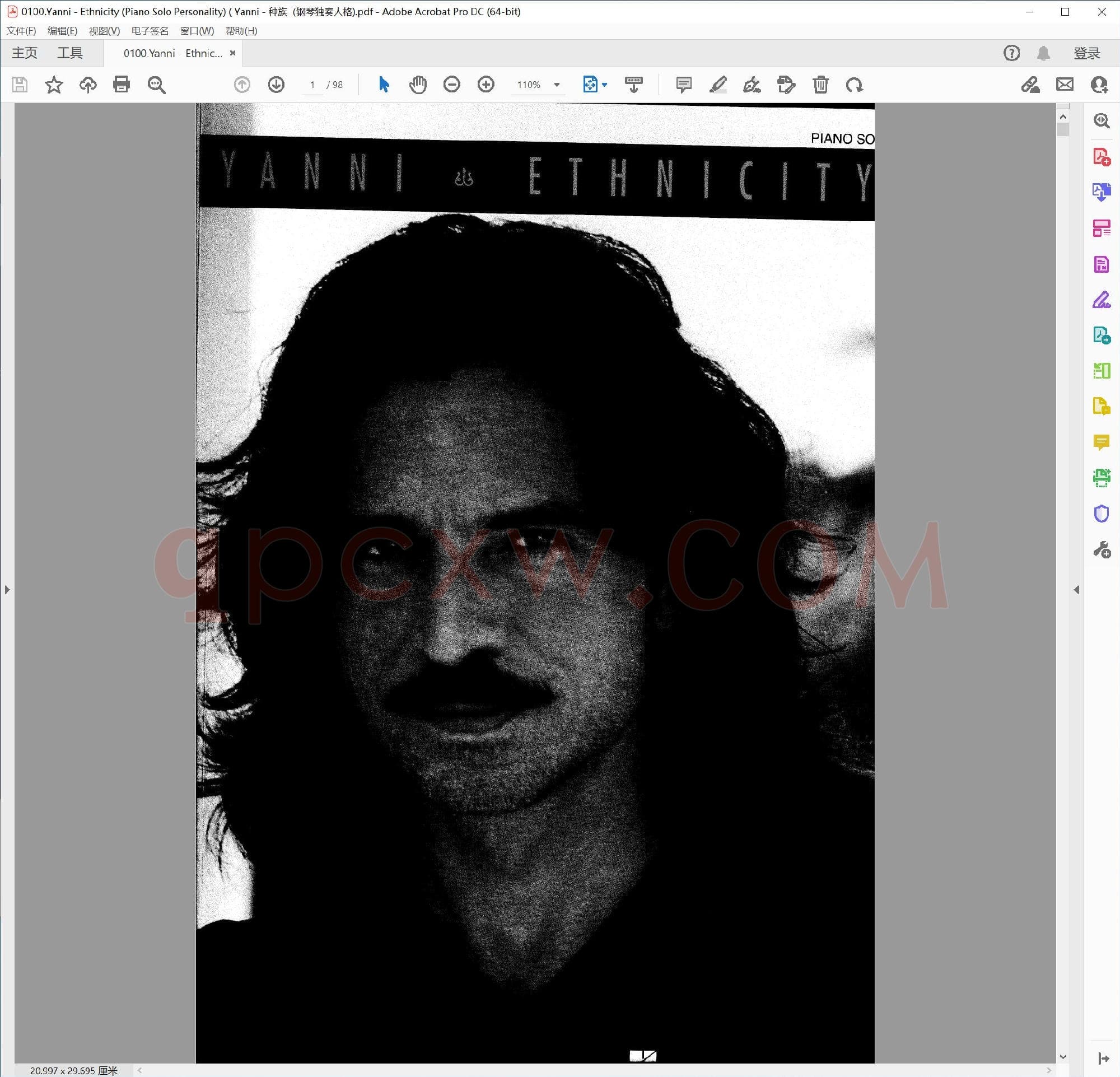Open the add comment note tool
Viewport: 1120px width, 1077px height.
pyautogui.click(x=683, y=85)
